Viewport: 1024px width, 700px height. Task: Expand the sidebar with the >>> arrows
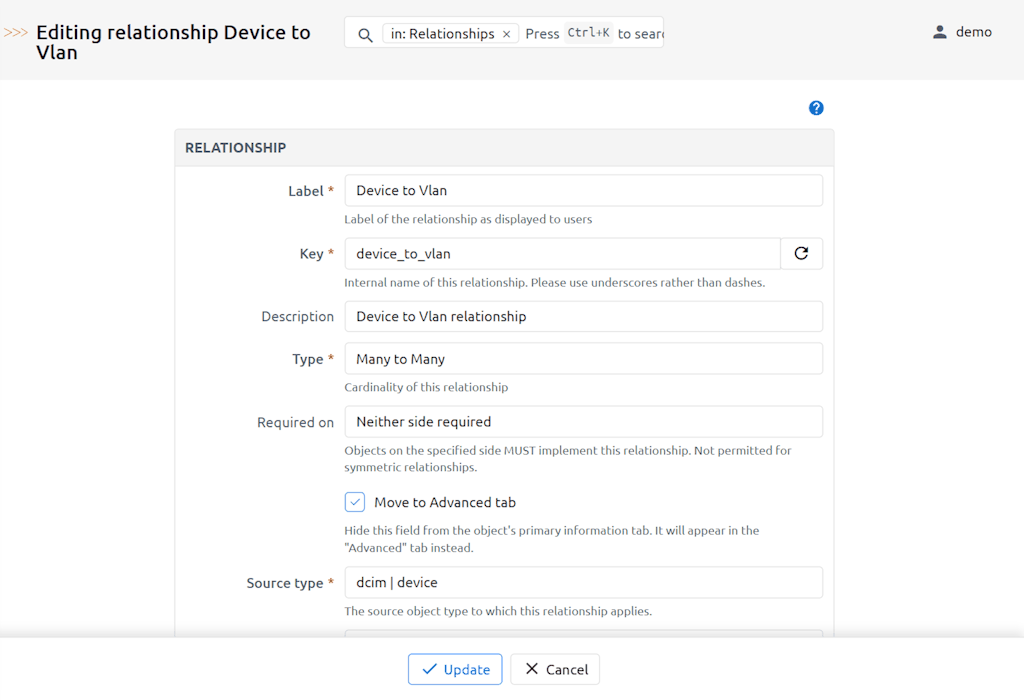[15, 33]
